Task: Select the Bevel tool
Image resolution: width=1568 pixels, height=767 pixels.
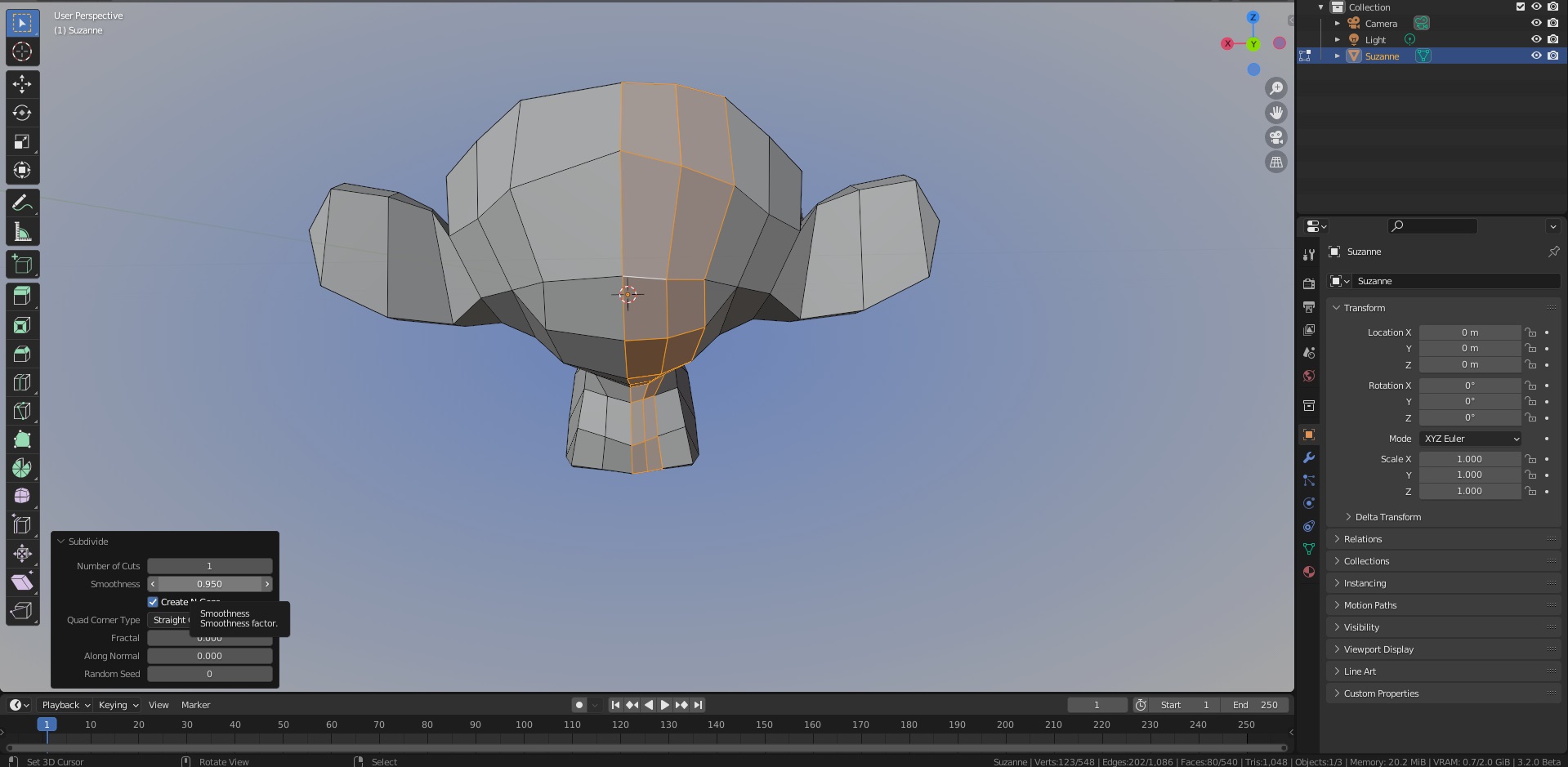Action: point(22,354)
